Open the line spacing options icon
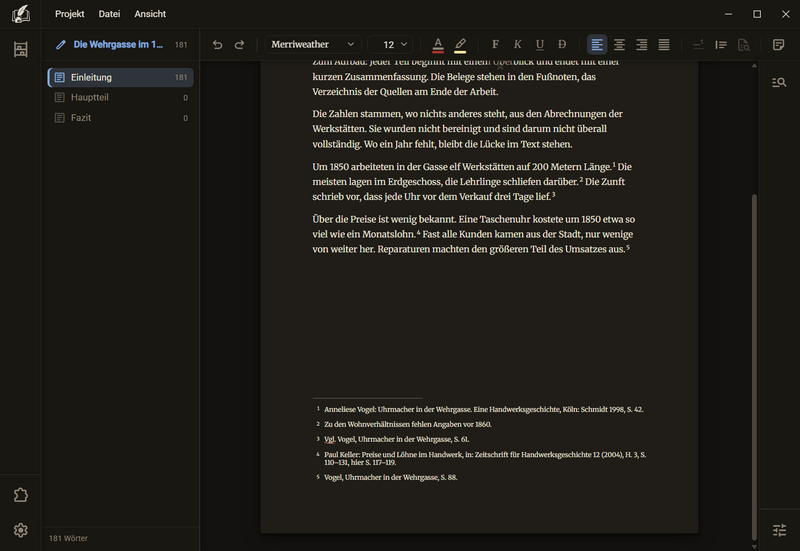800x551 pixels. click(x=721, y=44)
